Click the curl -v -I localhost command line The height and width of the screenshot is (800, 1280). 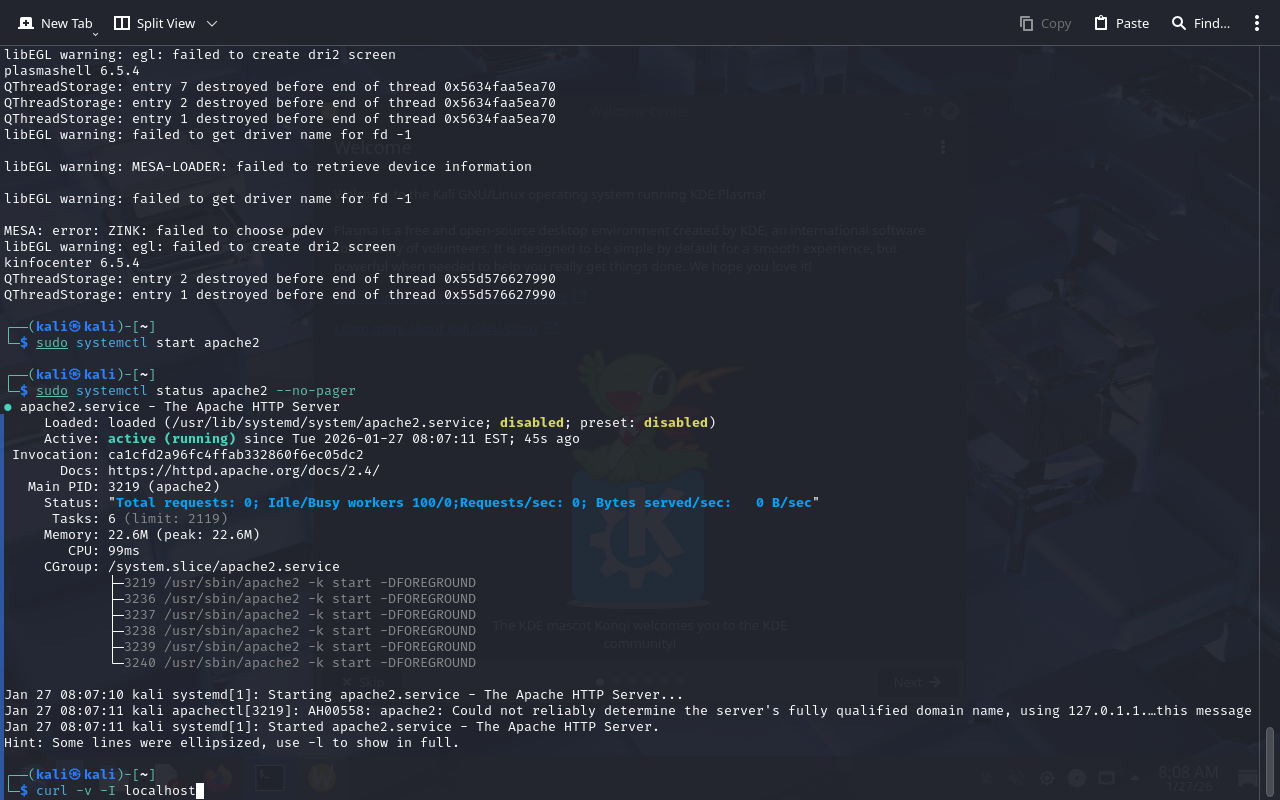pyautogui.click(x=115, y=791)
